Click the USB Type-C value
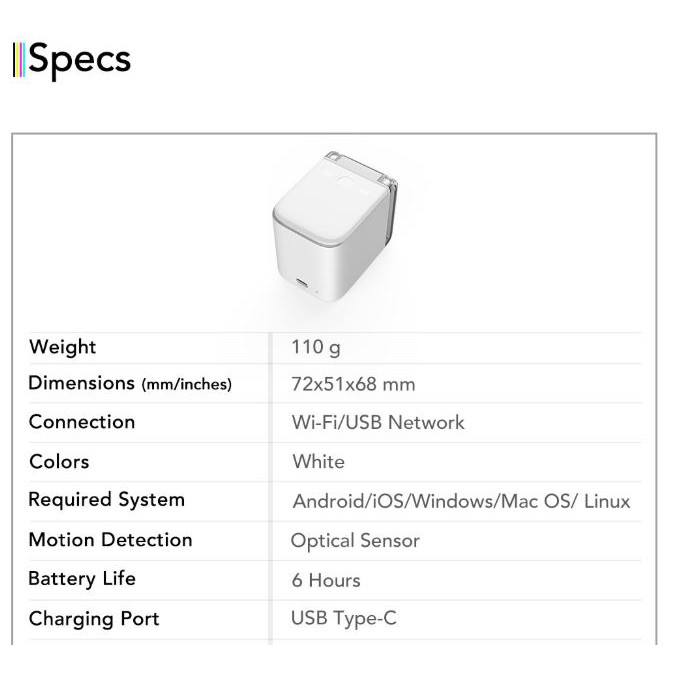Image resolution: width=681 pixels, height=681 pixels. pyautogui.click(x=343, y=619)
